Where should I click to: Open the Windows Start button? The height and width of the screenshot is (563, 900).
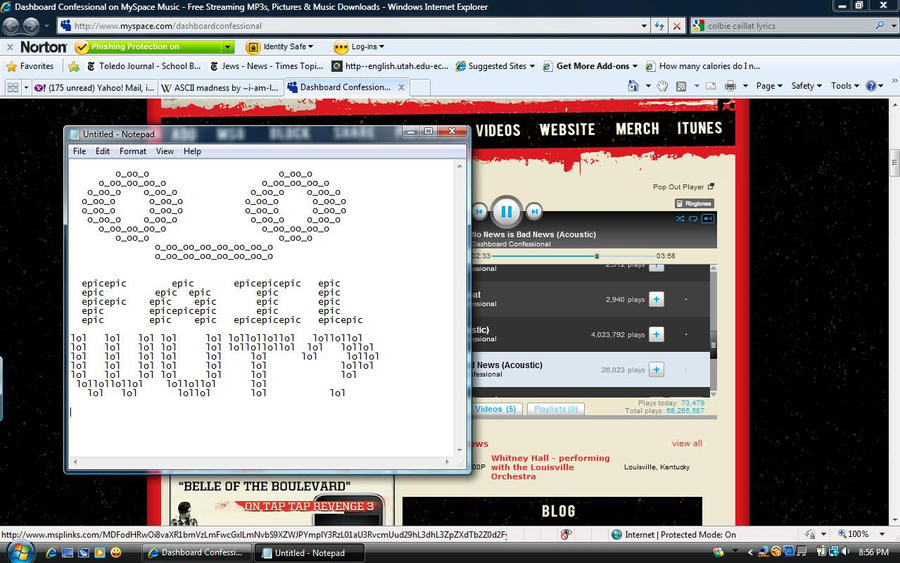pyautogui.click(x=20, y=553)
